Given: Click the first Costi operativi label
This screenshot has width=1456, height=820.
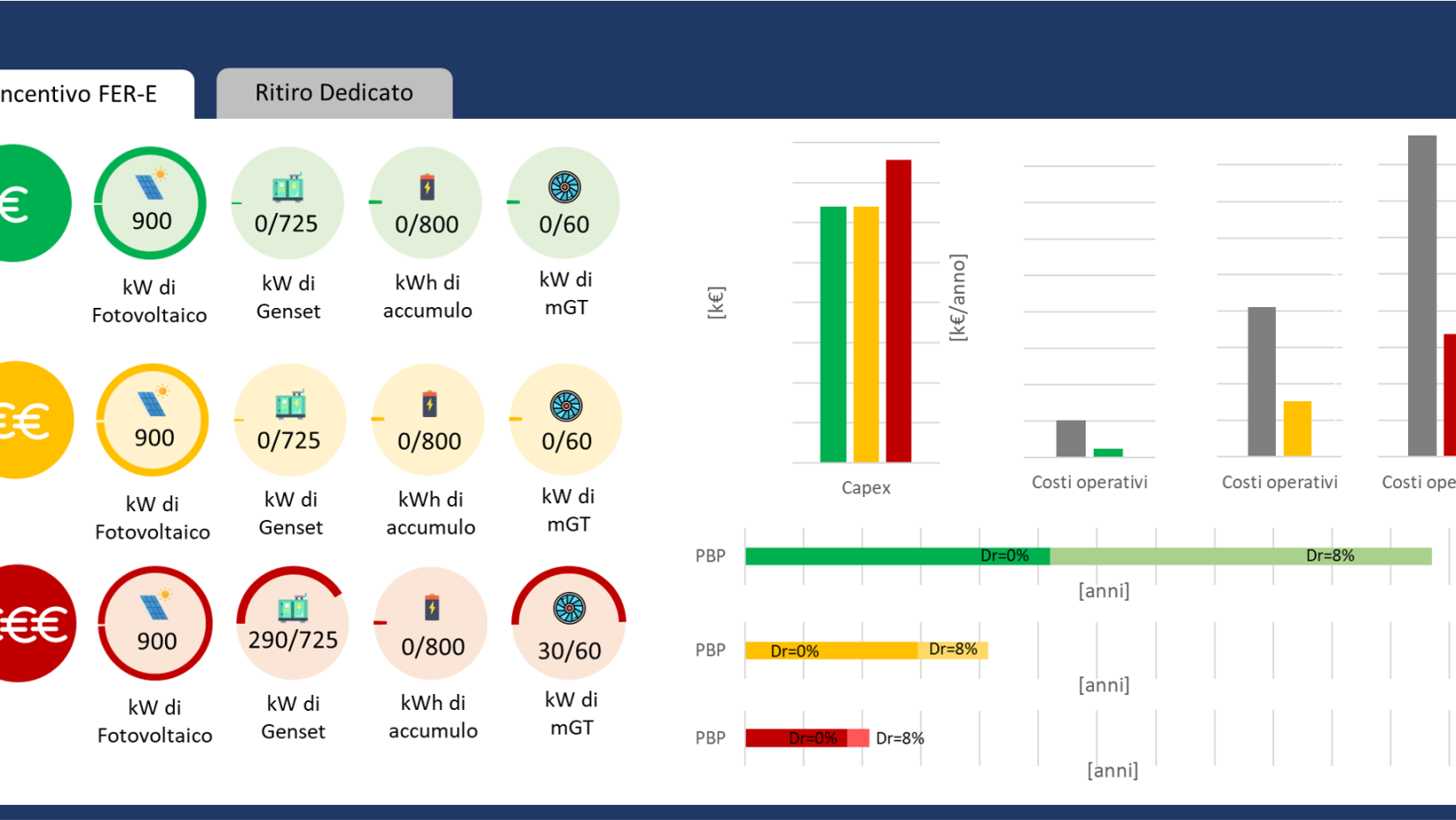Looking at the screenshot, I should click(x=1089, y=483).
